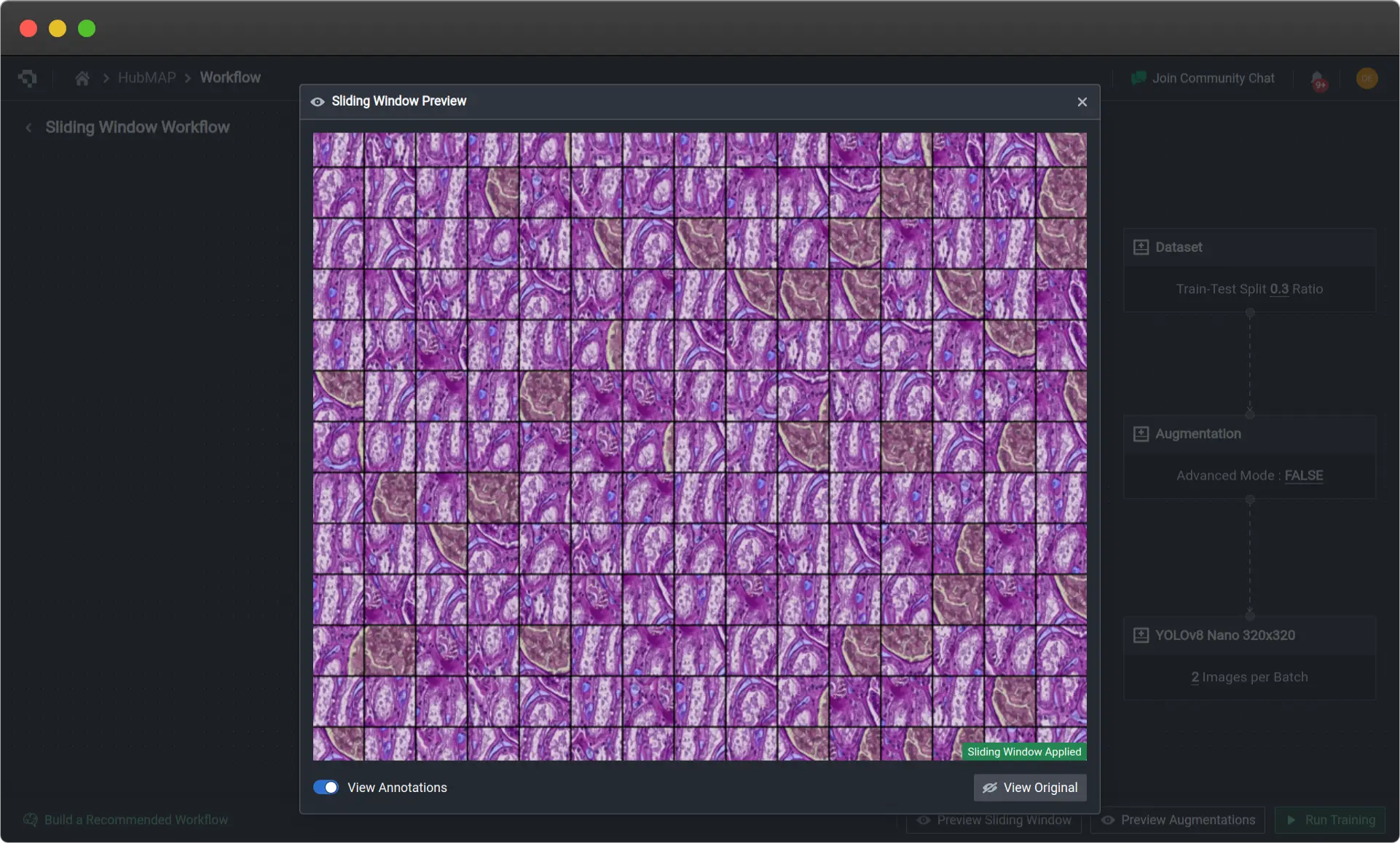Open the notifications bell with 9+ badge

pos(1318,79)
